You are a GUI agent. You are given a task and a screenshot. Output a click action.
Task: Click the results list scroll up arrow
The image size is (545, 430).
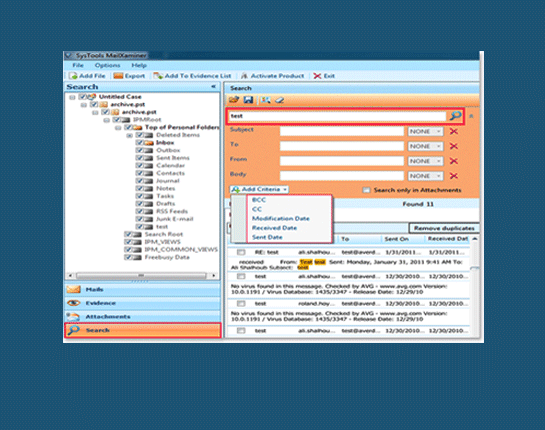click(475, 239)
